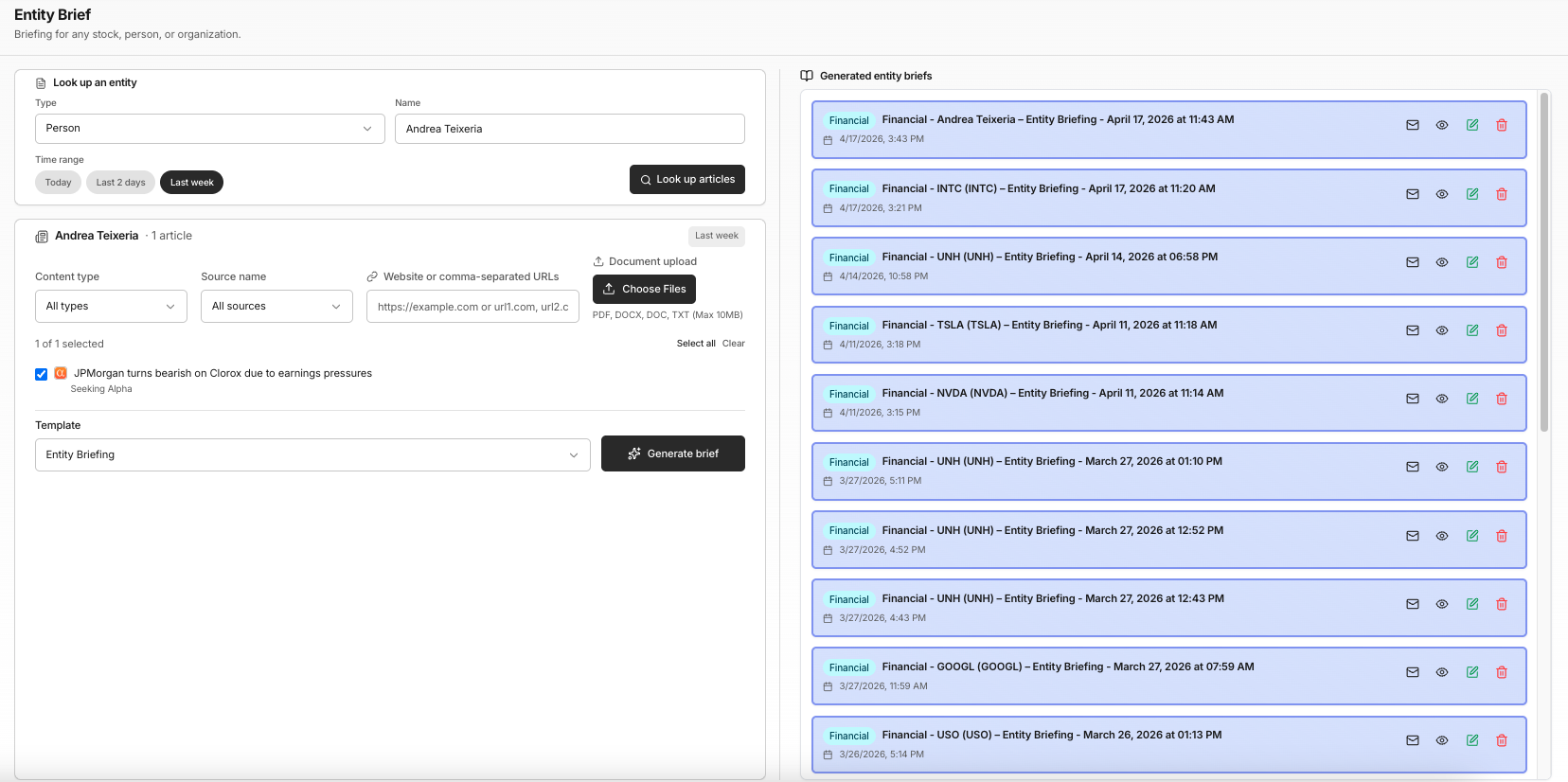The height and width of the screenshot is (782, 1568).
Task: Focus the website URLs input field
Action: point(472,307)
